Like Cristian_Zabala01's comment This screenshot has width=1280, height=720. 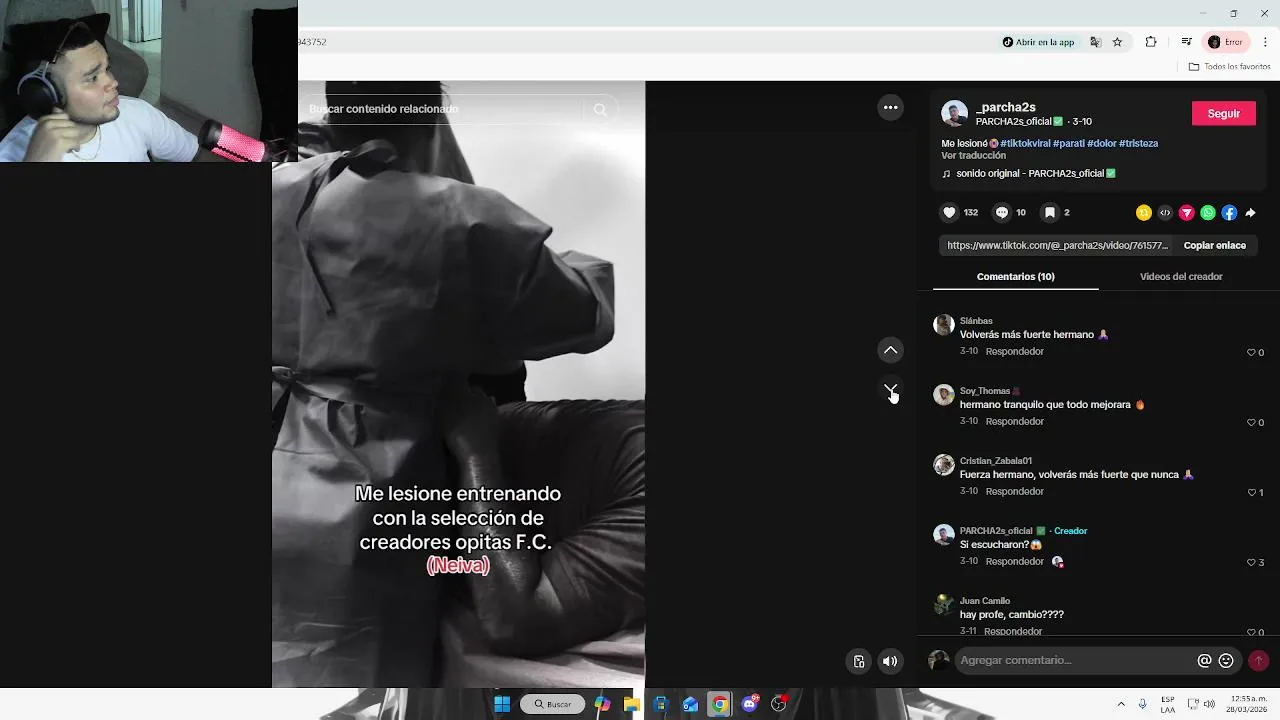(1251, 493)
